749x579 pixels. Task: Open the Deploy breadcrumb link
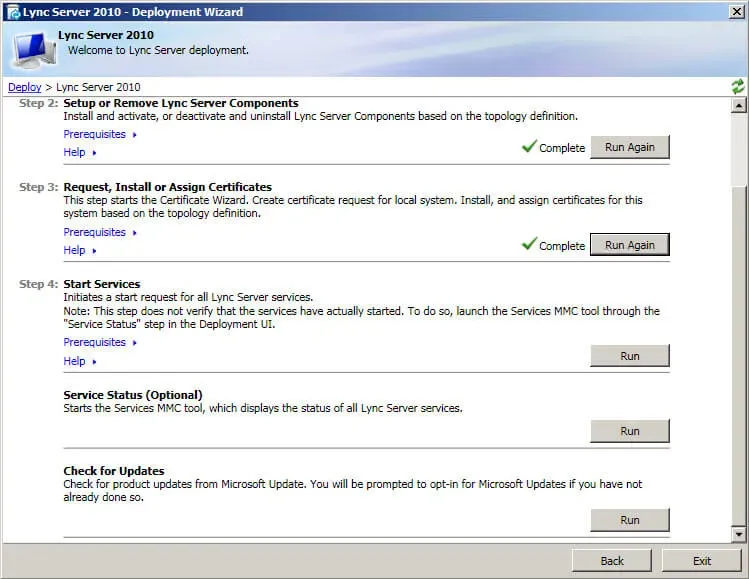coord(25,87)
